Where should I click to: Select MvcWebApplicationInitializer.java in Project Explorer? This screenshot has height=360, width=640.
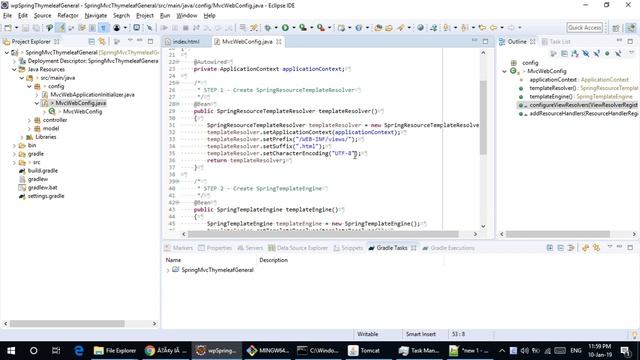point(92,95)
